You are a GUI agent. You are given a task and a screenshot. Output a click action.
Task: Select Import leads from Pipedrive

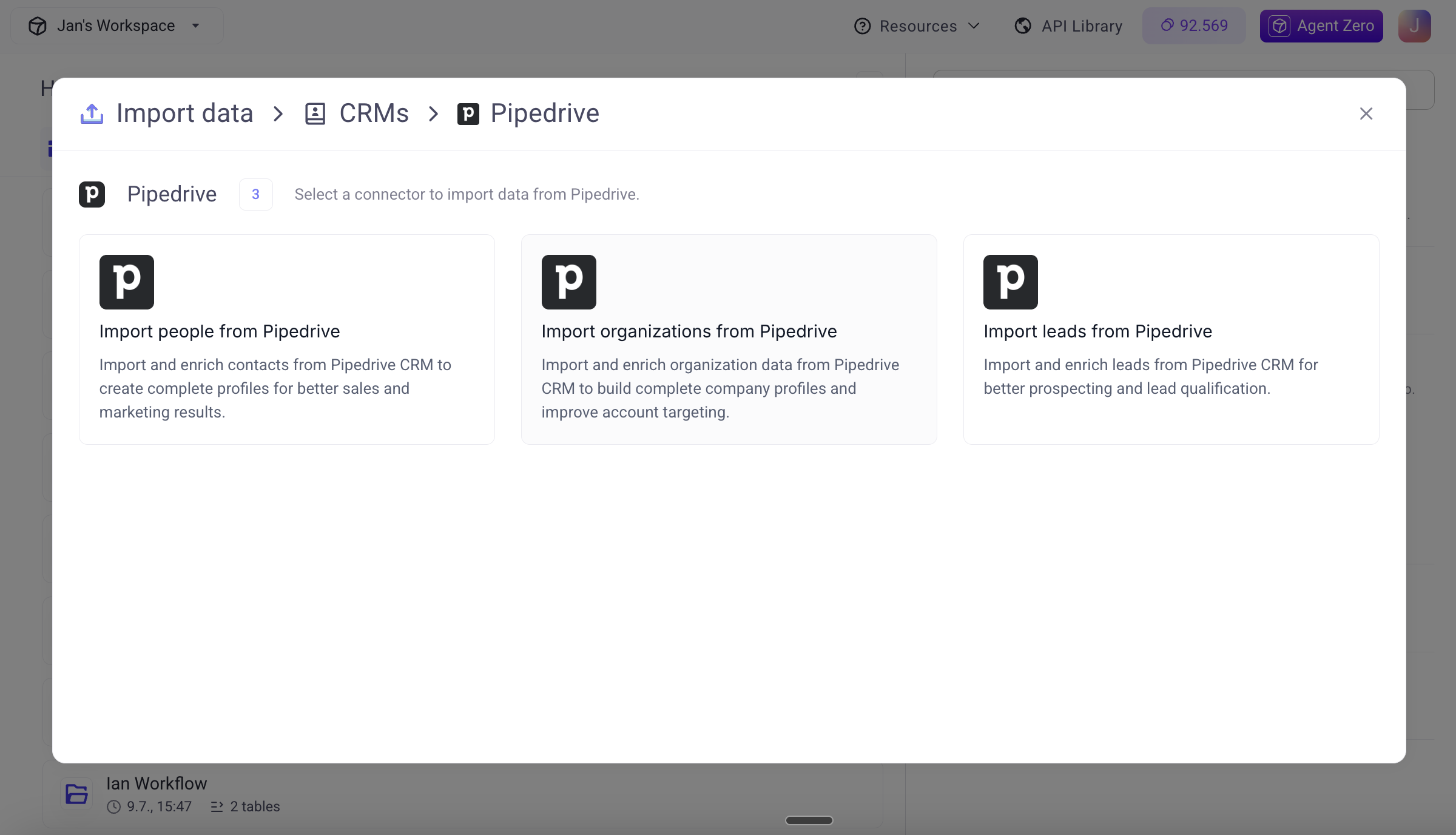[x=1171, y=339]
